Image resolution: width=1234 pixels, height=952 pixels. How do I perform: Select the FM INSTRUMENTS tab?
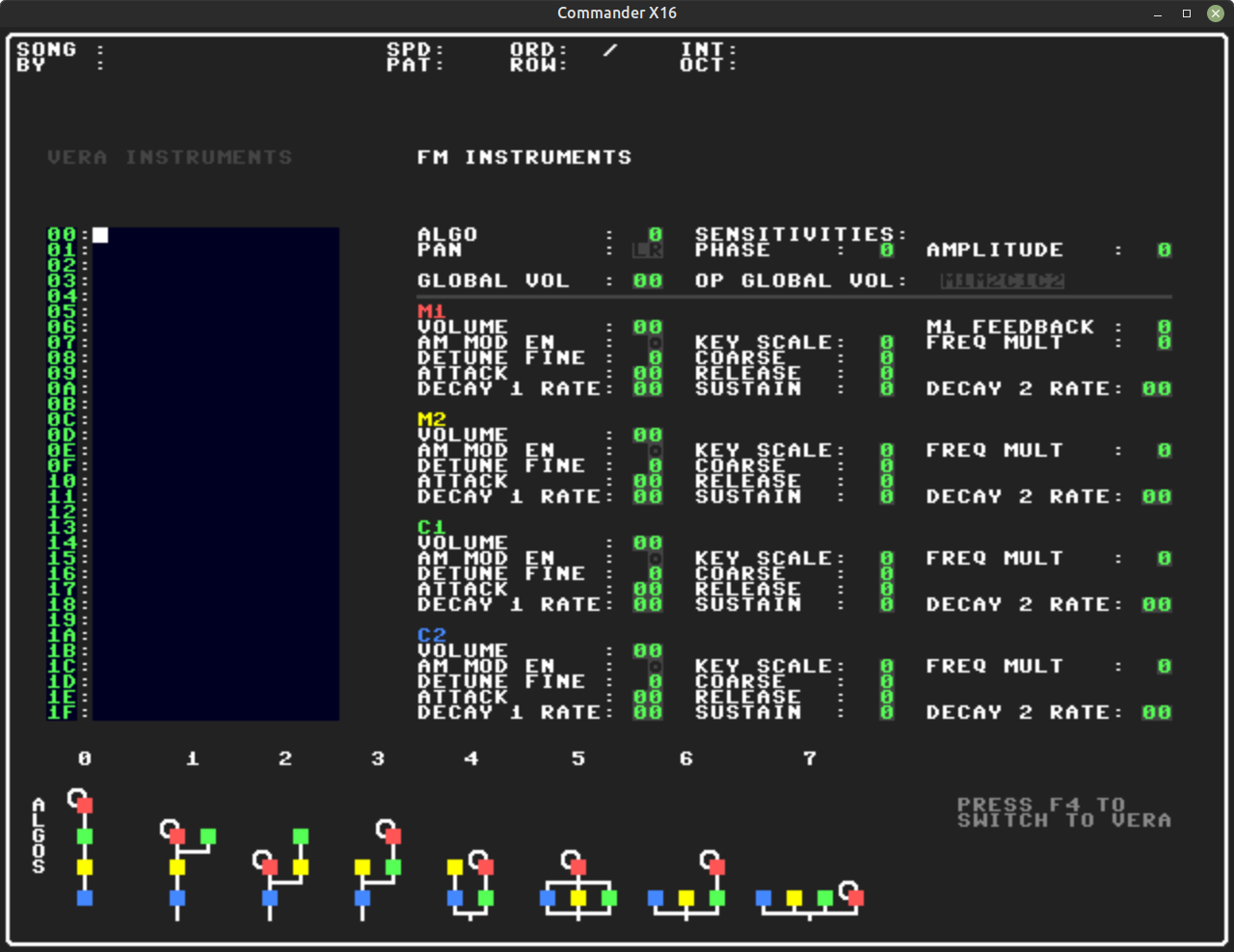click(524, 157)
